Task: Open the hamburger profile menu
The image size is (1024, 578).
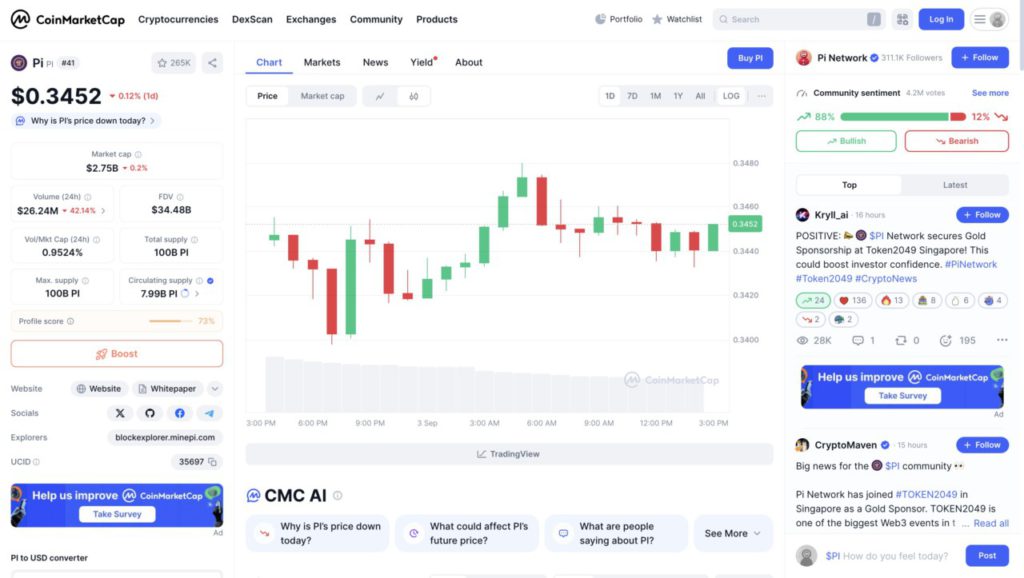Action: coord(989,19)
